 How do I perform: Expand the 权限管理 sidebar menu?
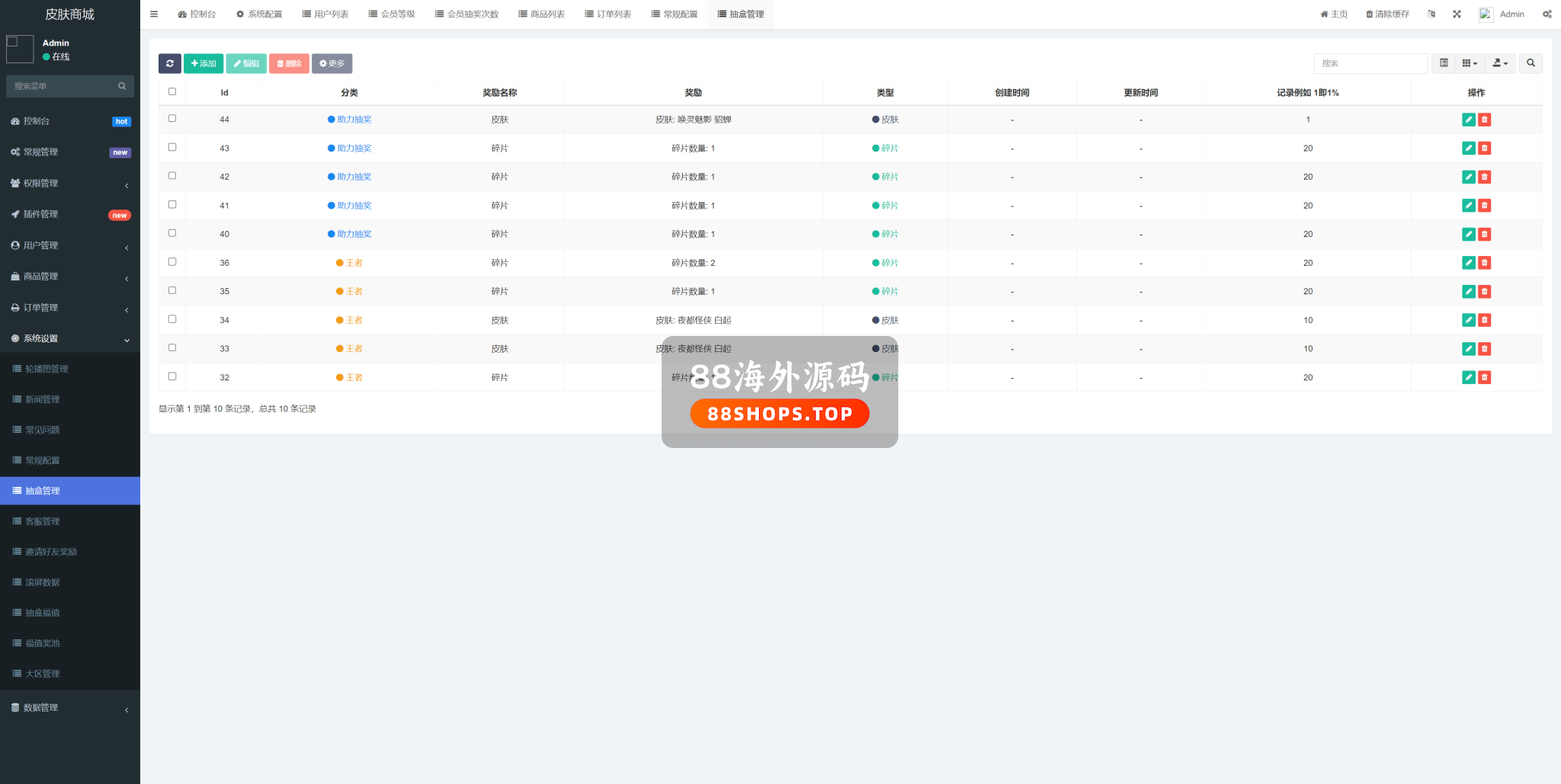click(69, 184)
